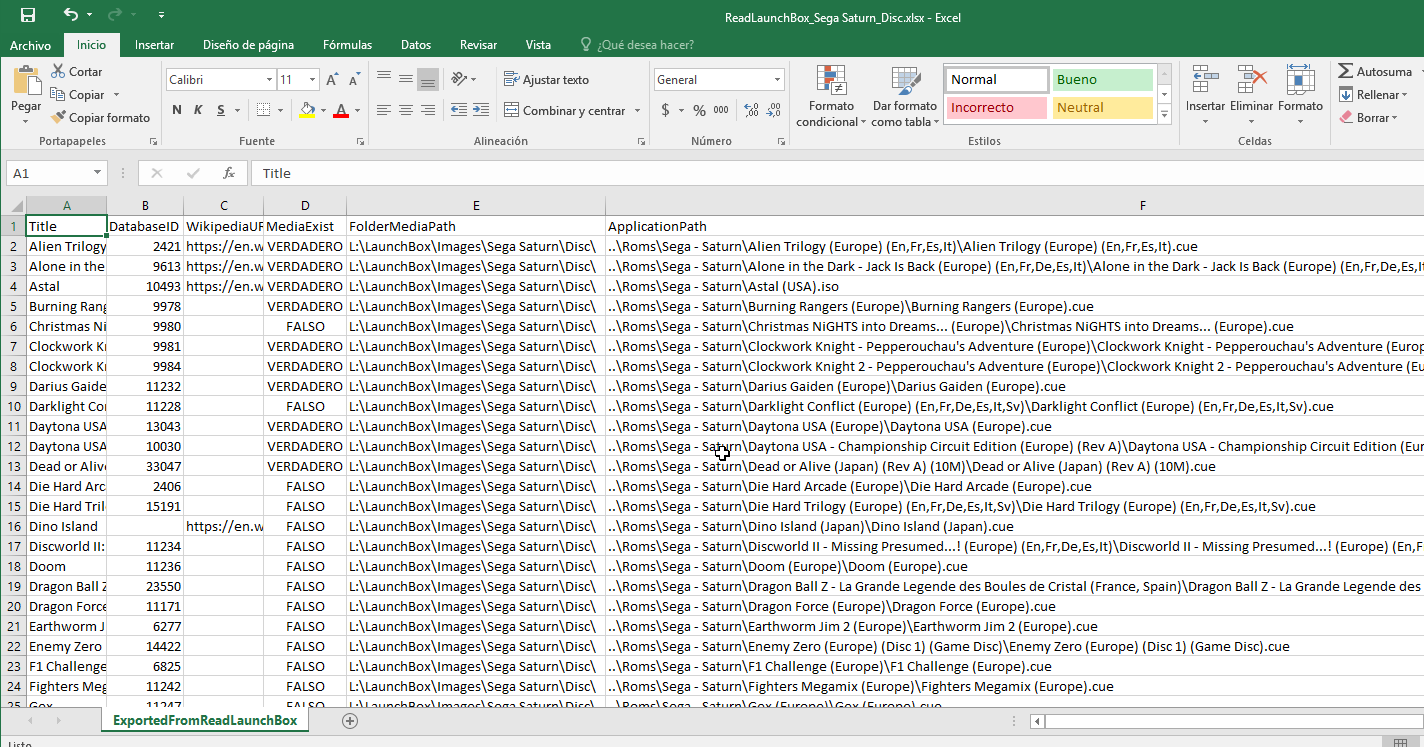
Task: Switch to the Fórmulas tab
Action: tap(347, 45)
